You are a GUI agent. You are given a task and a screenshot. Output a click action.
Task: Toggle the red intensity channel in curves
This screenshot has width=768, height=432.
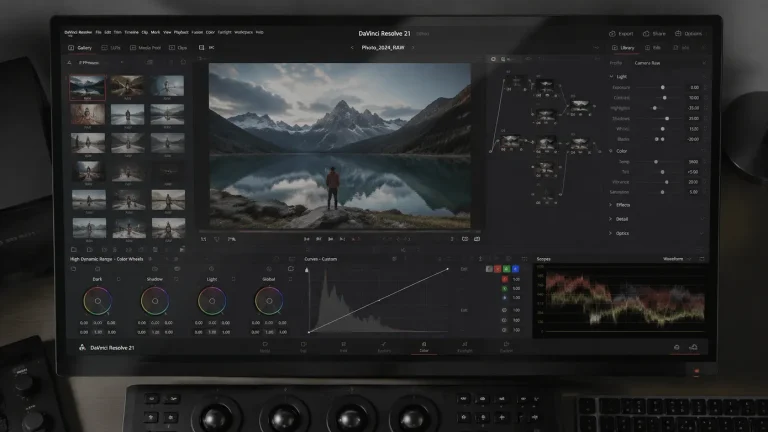click(x=504, y=279)
